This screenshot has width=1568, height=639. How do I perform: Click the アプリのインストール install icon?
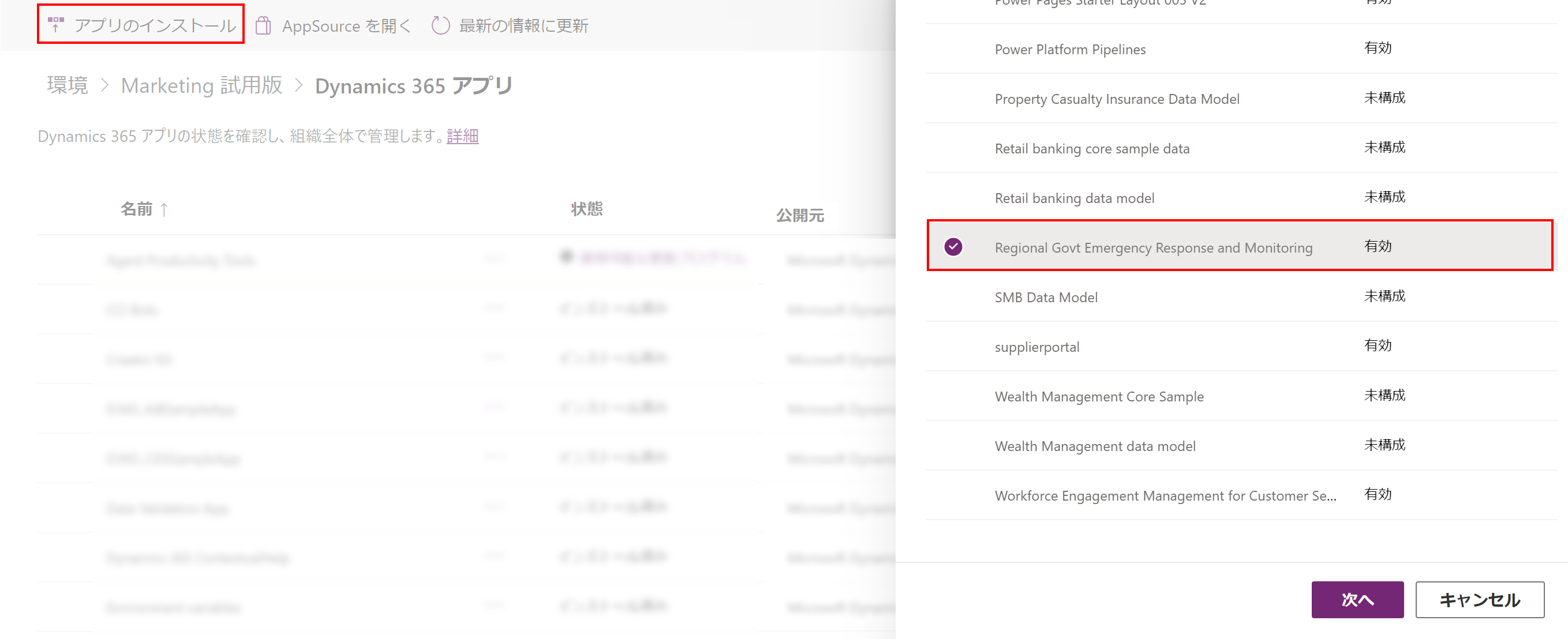click(x=56, y=25)
